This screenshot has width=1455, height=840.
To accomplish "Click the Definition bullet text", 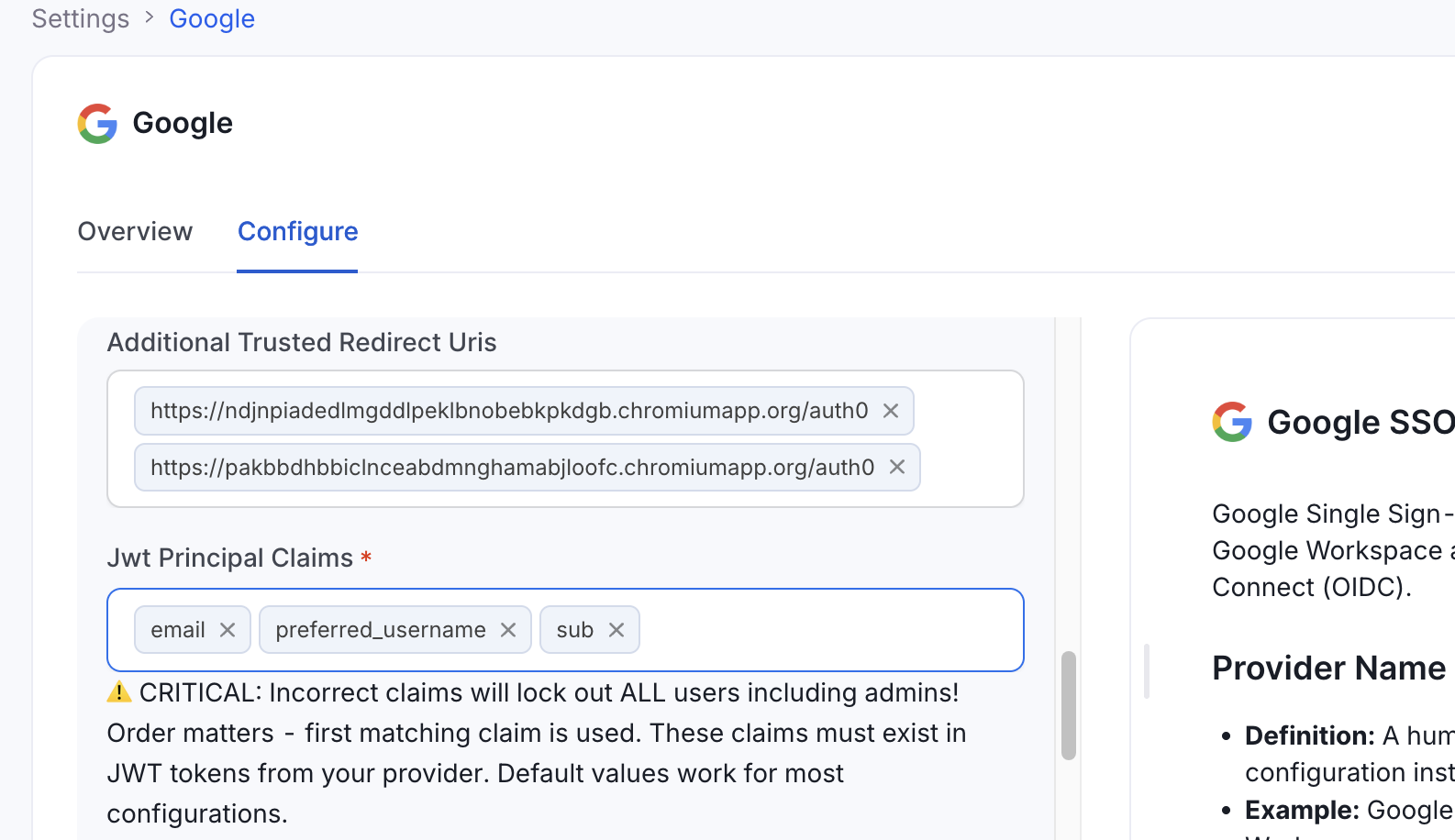I will (1349, 754).
